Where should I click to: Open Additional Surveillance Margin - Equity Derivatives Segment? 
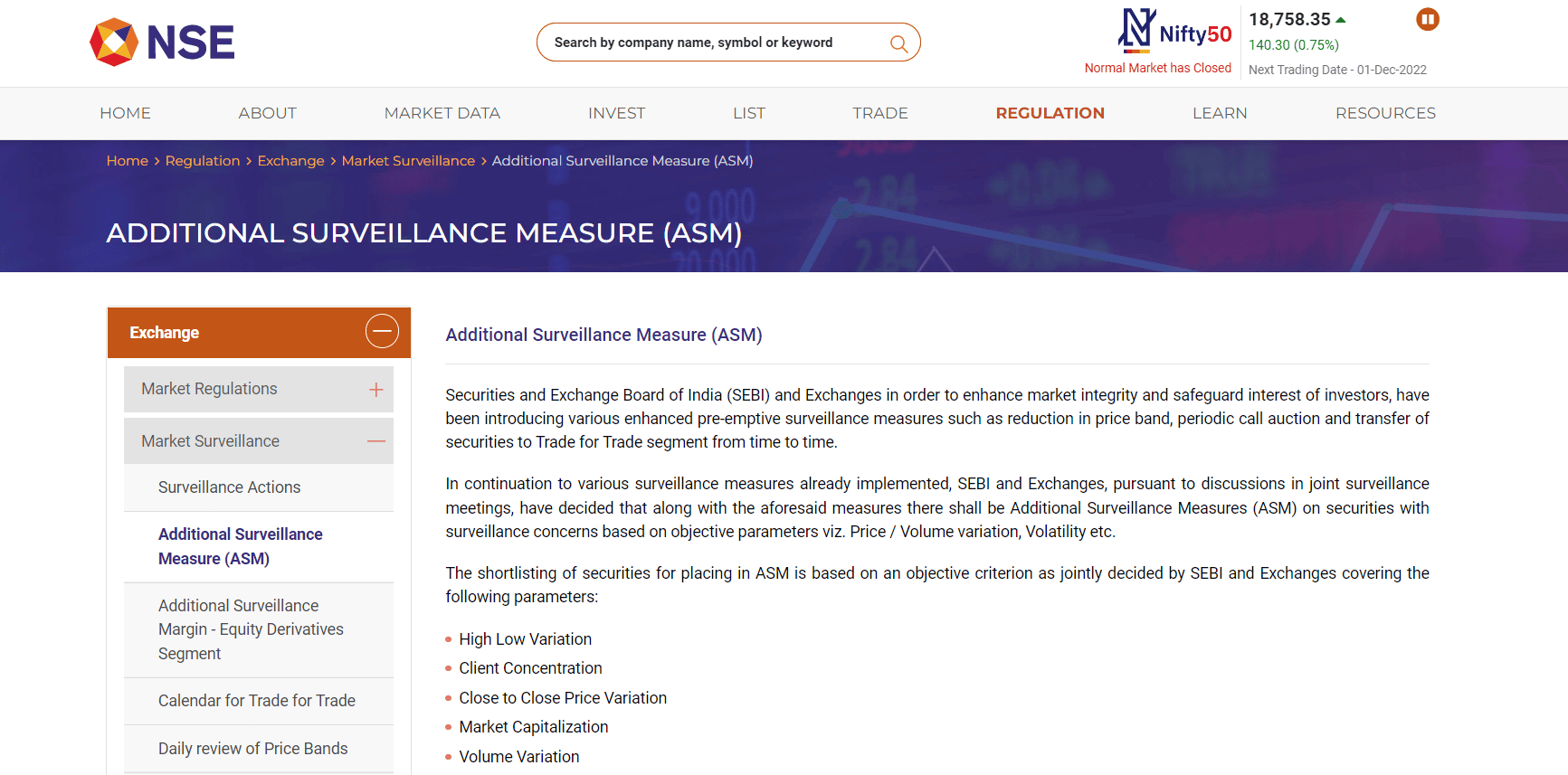tap(259, 629)
